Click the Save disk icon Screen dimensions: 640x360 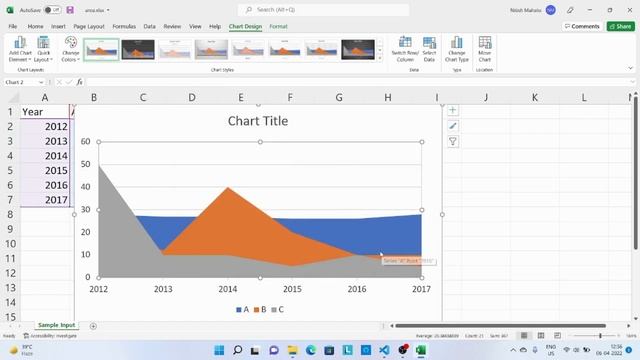[70, 10]
